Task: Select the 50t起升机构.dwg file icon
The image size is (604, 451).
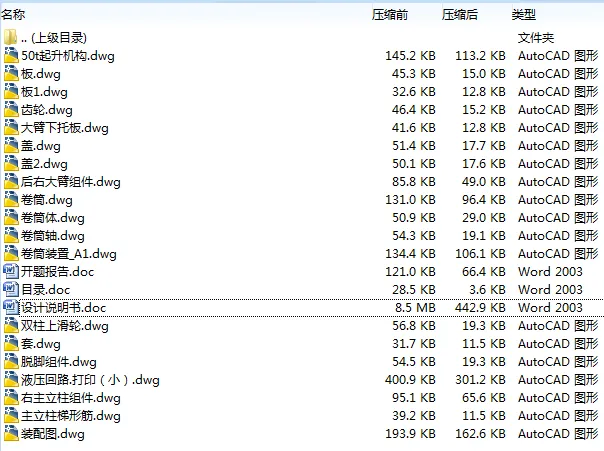Action: coord(11,55)
